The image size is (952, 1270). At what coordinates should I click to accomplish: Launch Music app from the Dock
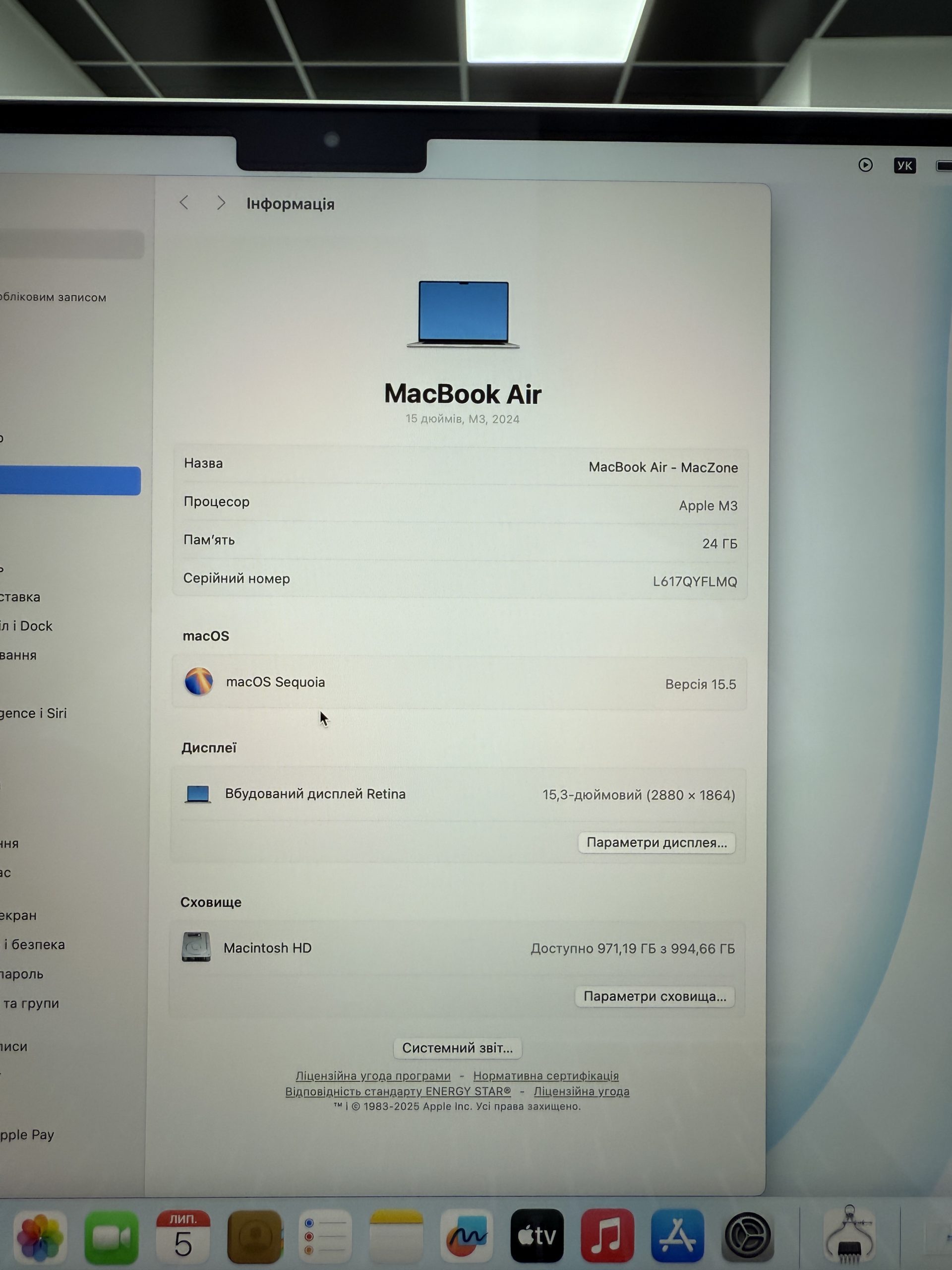click(608, 1236)
